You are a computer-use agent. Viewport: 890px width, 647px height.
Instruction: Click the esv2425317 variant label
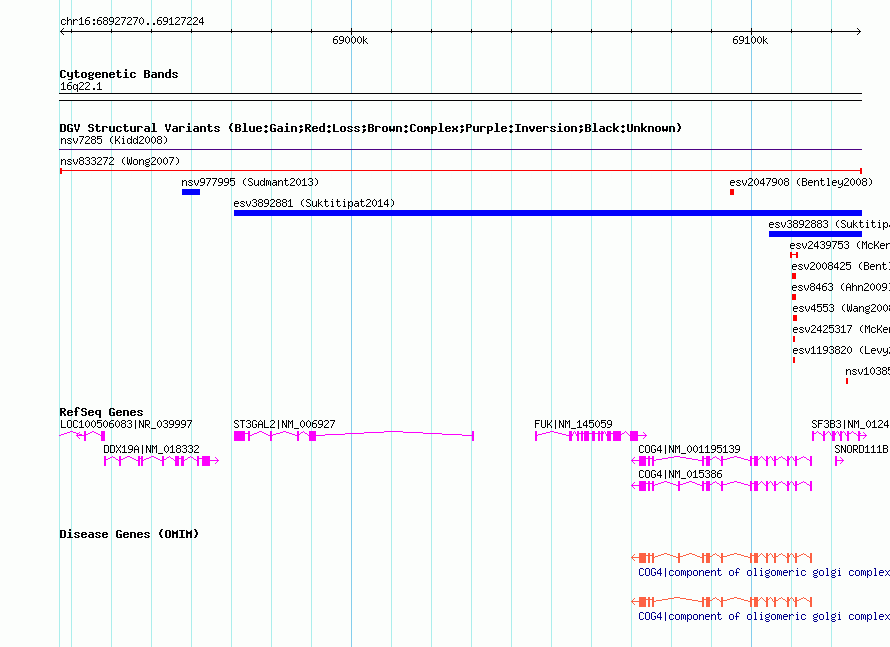[x=841, y=329]
